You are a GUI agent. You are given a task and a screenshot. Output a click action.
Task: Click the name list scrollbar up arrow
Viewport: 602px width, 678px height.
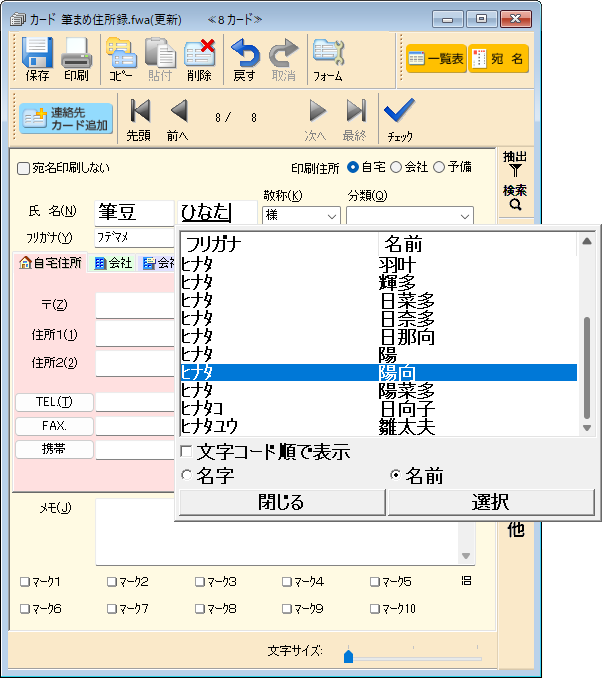(587, 241)
